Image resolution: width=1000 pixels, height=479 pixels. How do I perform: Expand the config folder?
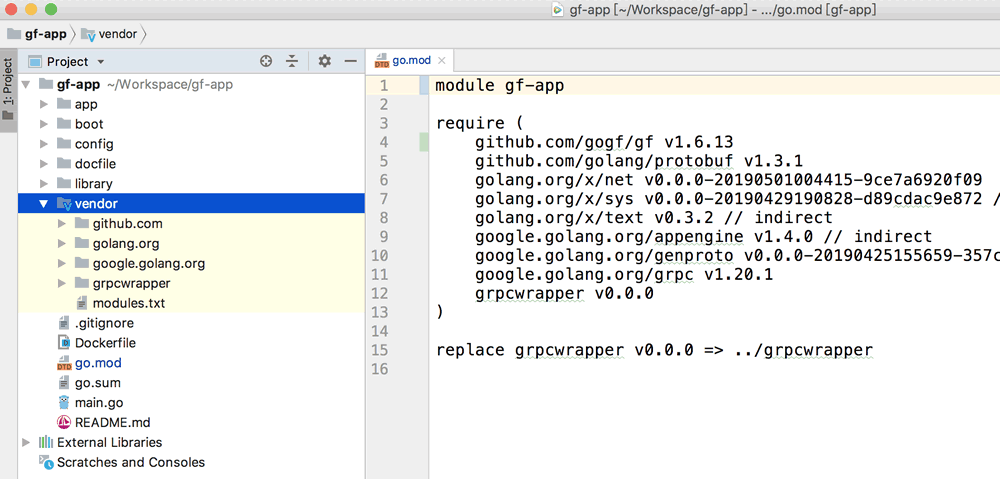(x=44, y=144)
